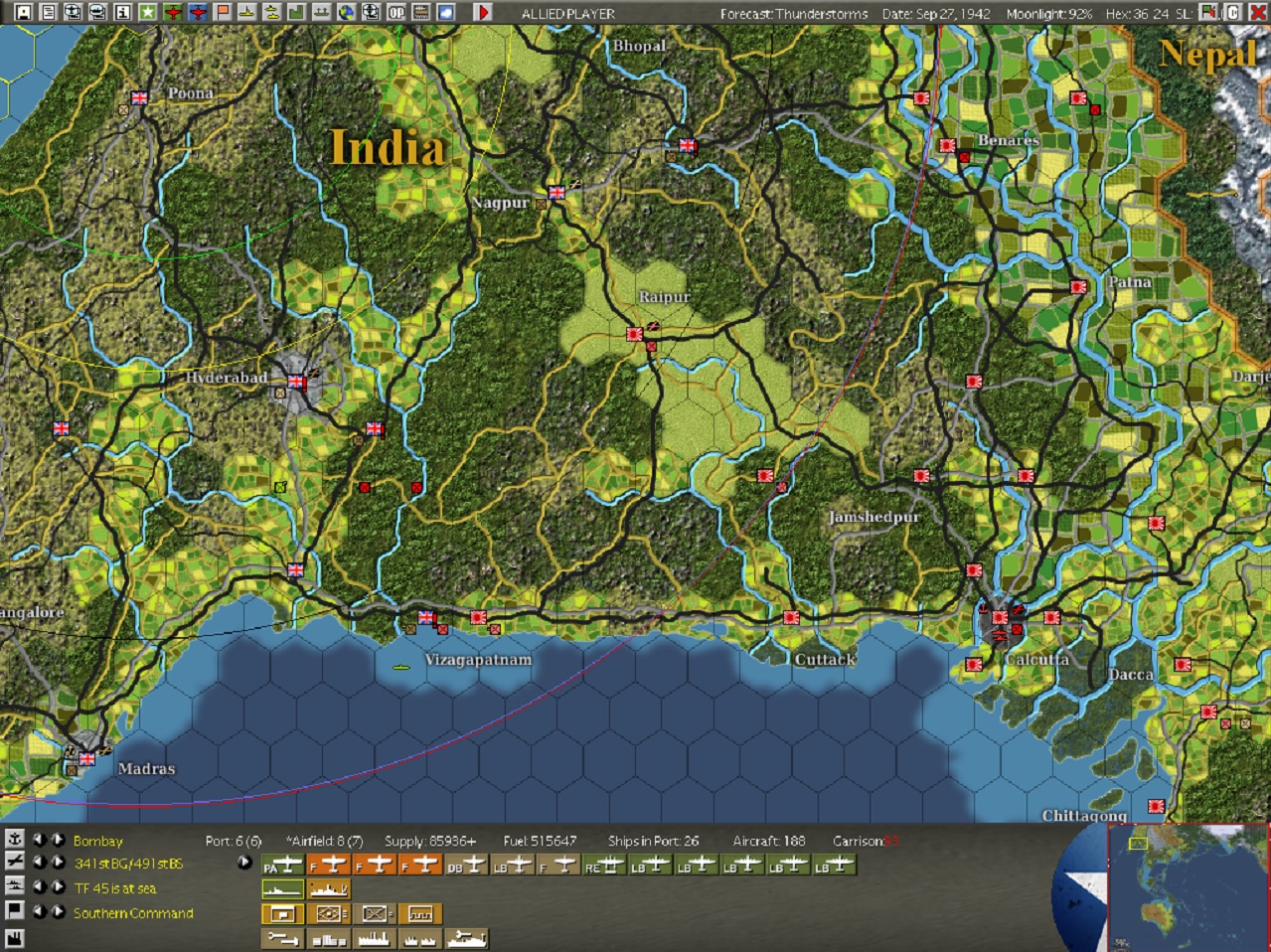Go to next task force after TF 45
The height and width of the screenshot is (952, 1271).
coord(58,887)
